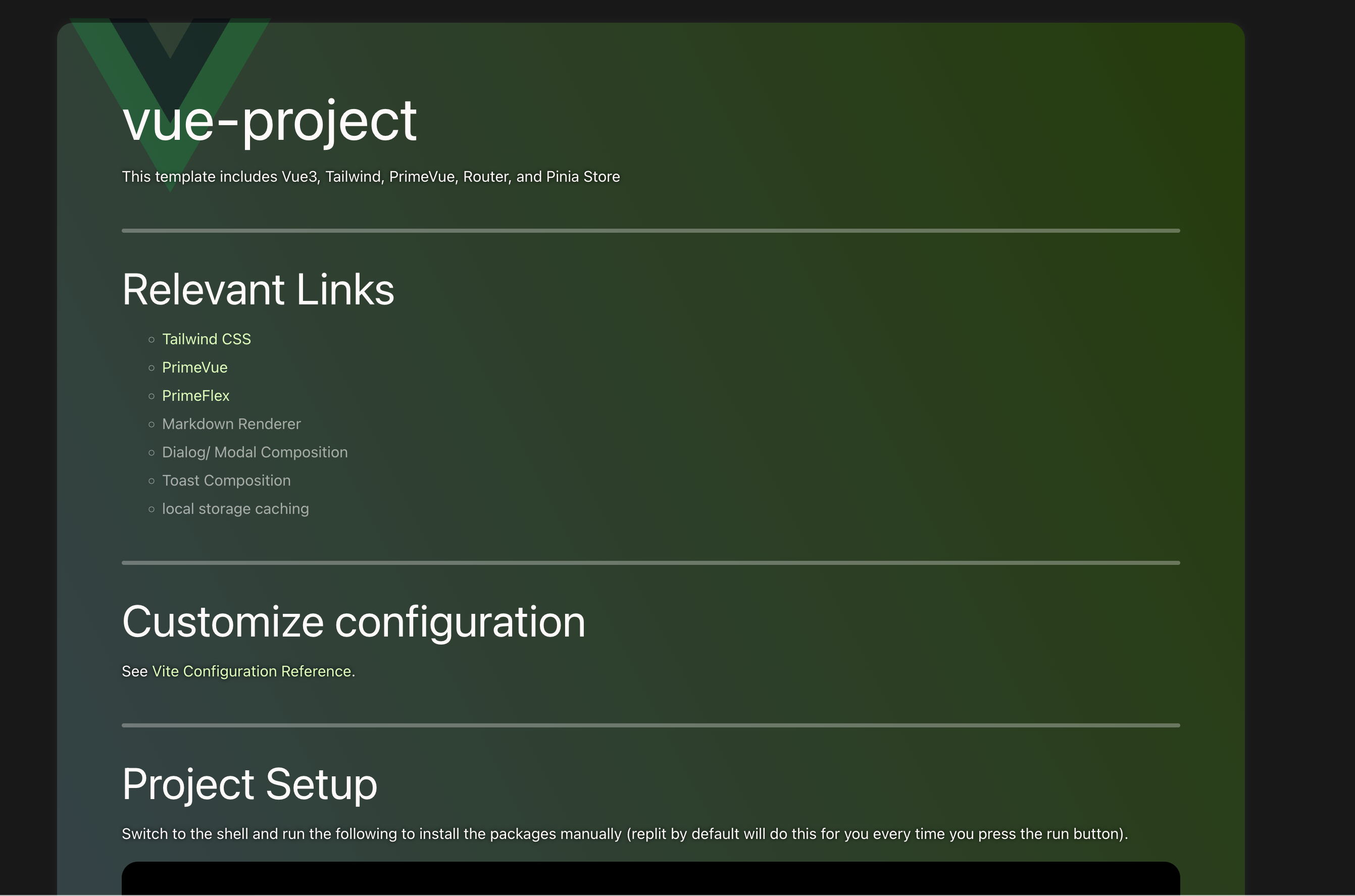
Task: Open the Vite Configuration Reference link
Action: pyautogui.click(x=252, y=671)
